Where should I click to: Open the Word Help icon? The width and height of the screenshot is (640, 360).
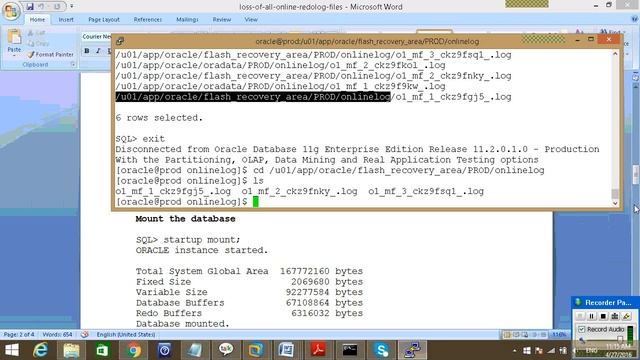634,19
